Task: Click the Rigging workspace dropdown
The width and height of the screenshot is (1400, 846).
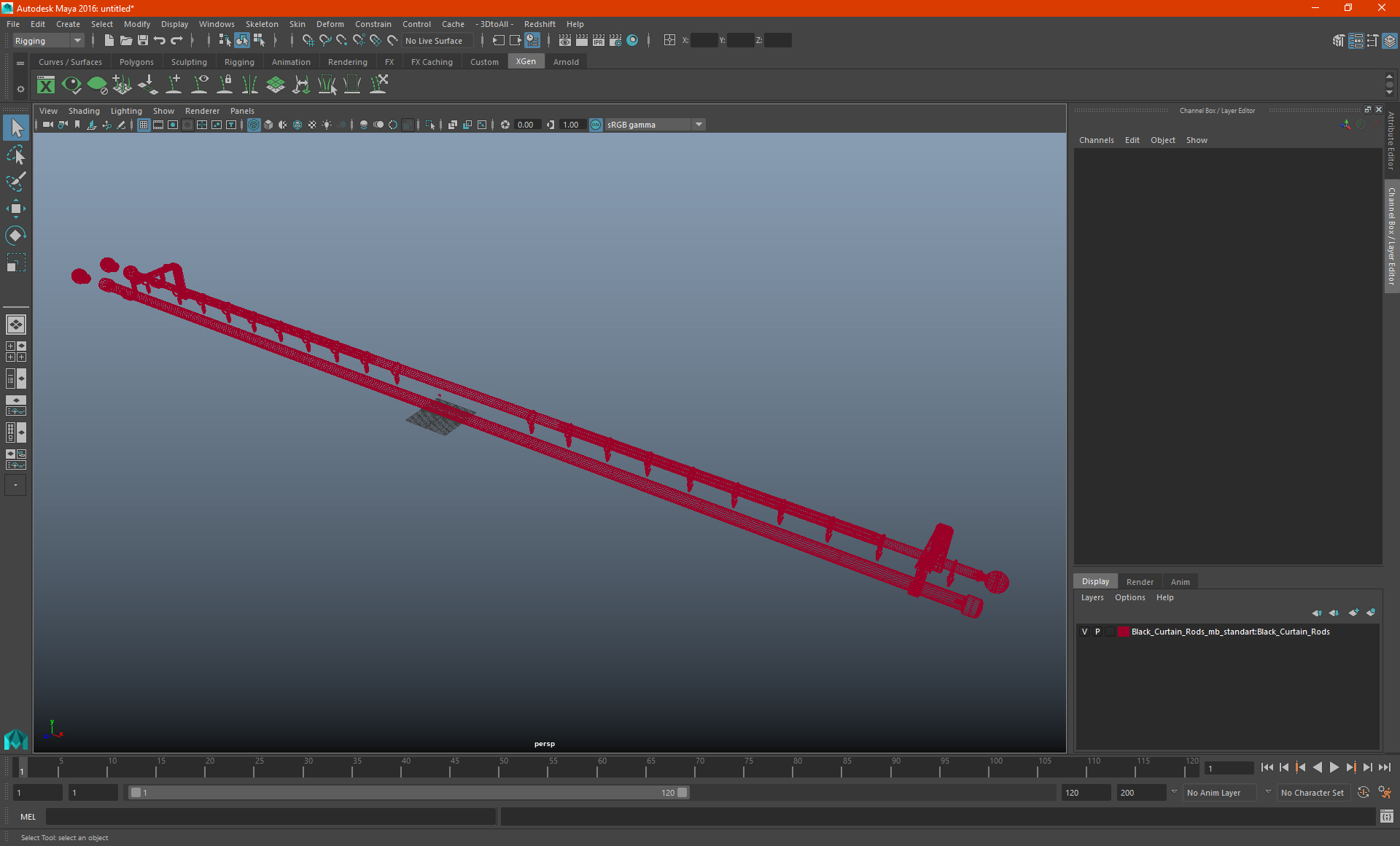Action: pos(46,40)
